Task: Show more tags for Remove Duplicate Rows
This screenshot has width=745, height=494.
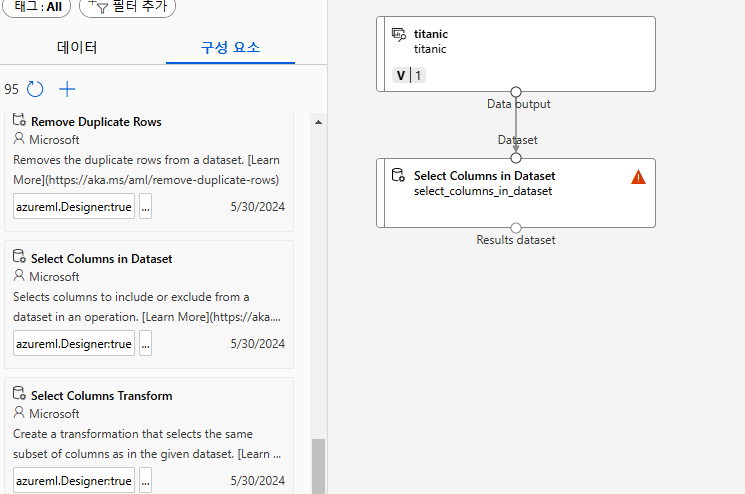Action: point(145,206)
